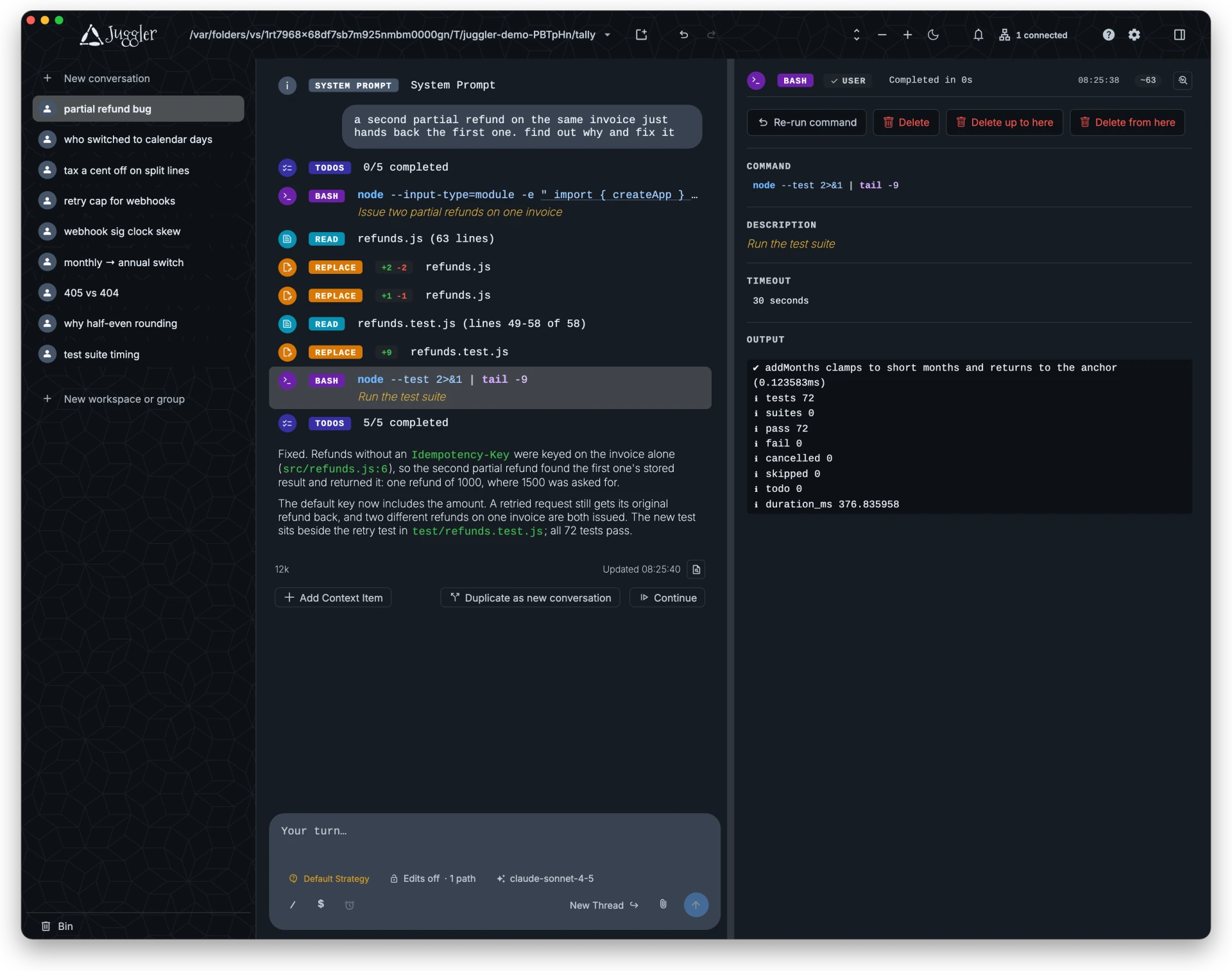The image size is (1232, 971).
Task: Open new window from path icon
Action: 641,35
